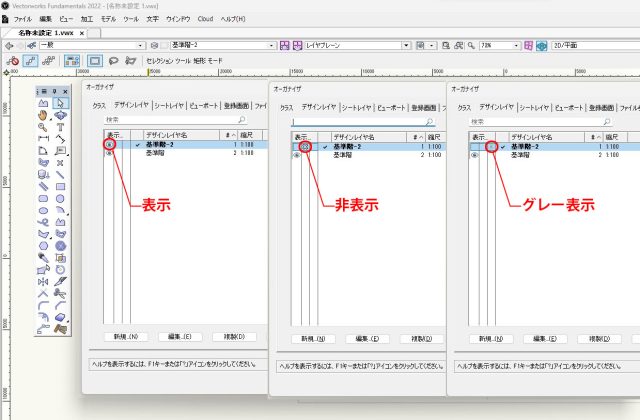Click invisible column for 基準階-2 in middle Organizer
Screen dimensions: 640x420
coord(306,147)
